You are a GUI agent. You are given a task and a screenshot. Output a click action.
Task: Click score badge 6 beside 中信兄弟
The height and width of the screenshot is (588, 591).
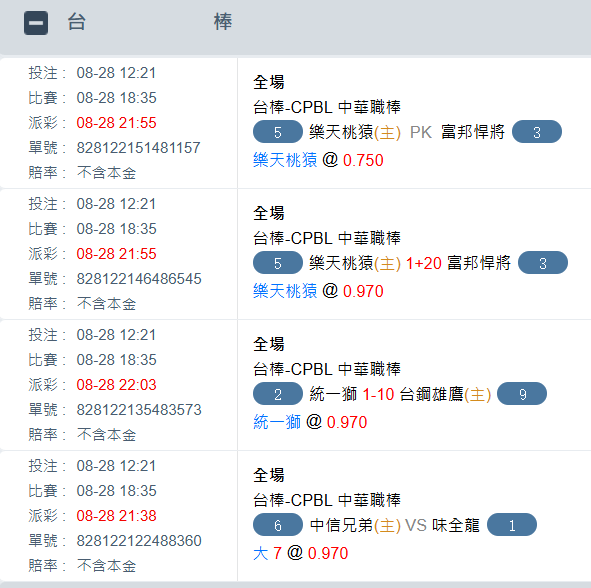[x=278, y=525]
